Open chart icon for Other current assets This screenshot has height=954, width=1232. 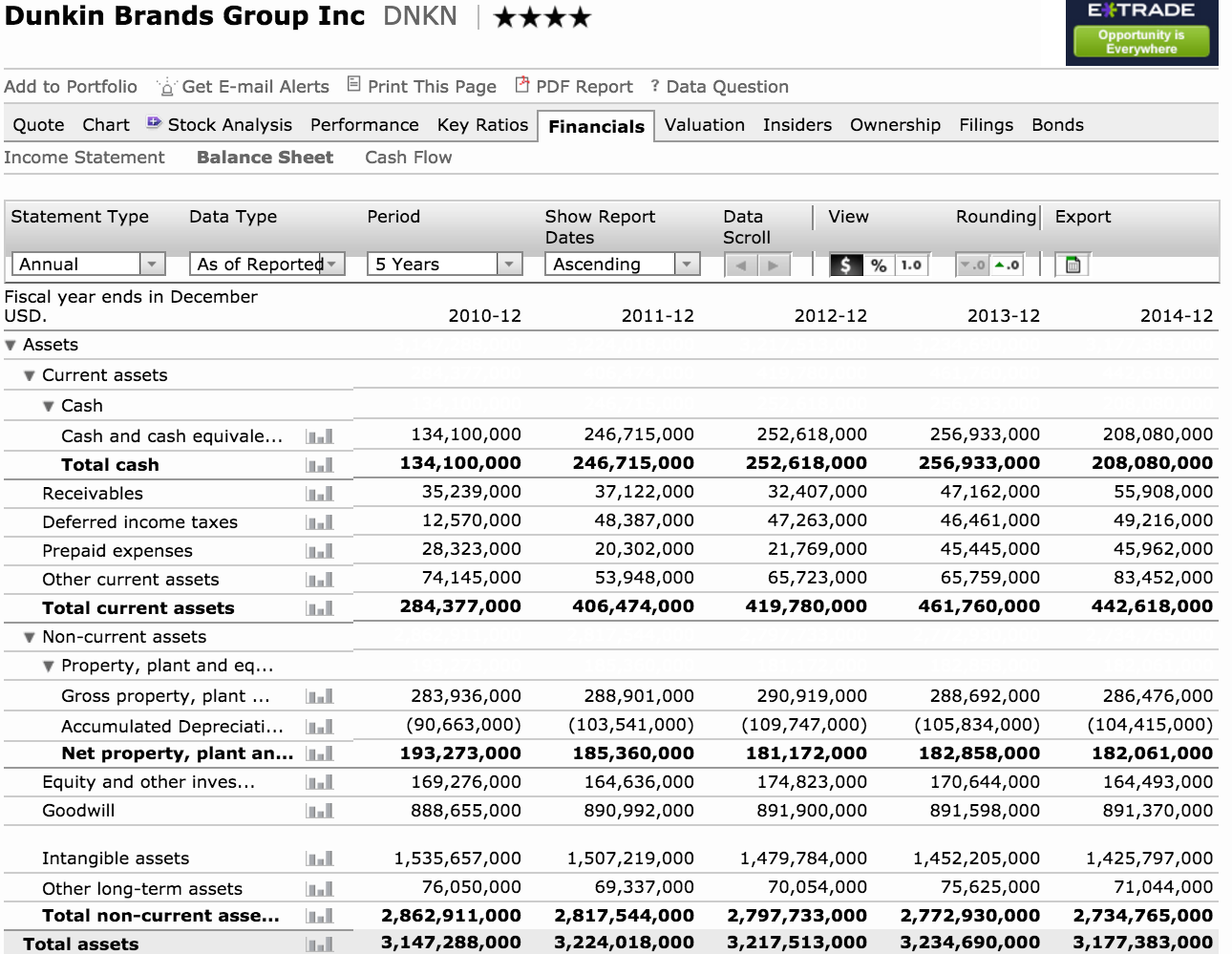click(x=320, y=580)
